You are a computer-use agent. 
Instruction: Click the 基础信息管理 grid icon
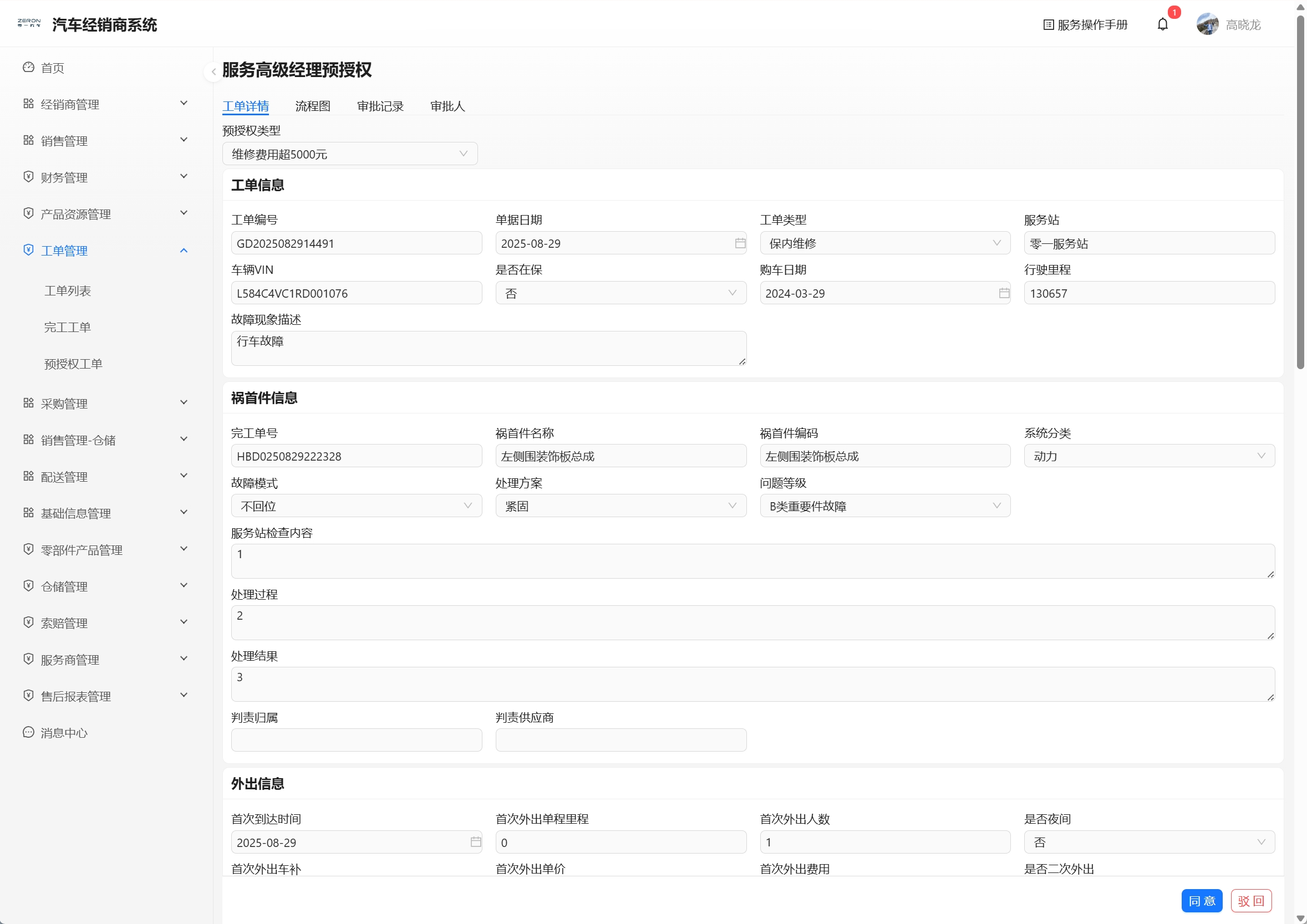coord(28,513)
